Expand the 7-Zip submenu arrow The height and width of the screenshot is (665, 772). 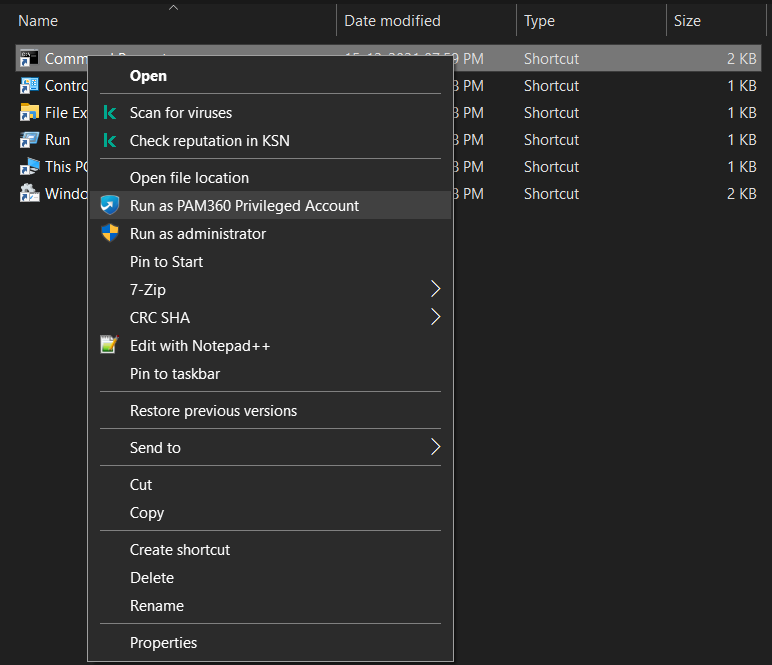435,290
